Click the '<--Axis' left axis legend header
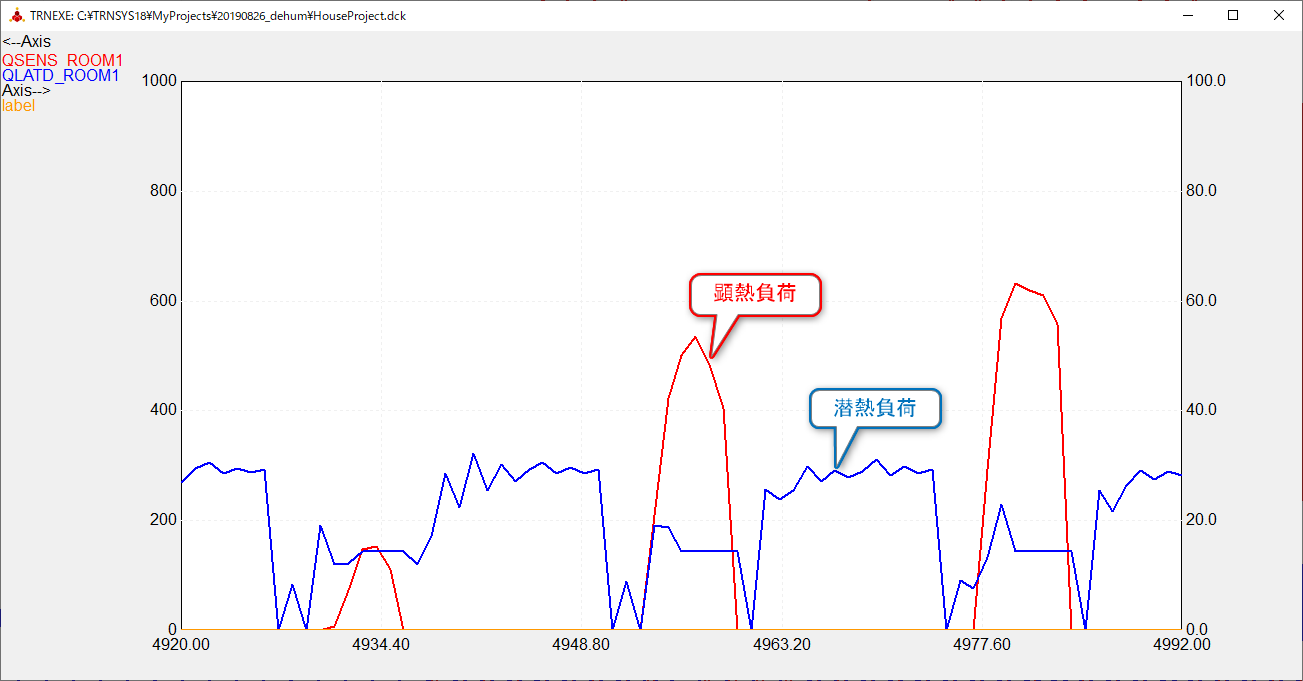Viewport: 1303px width, 681px height. click(27, 42)
